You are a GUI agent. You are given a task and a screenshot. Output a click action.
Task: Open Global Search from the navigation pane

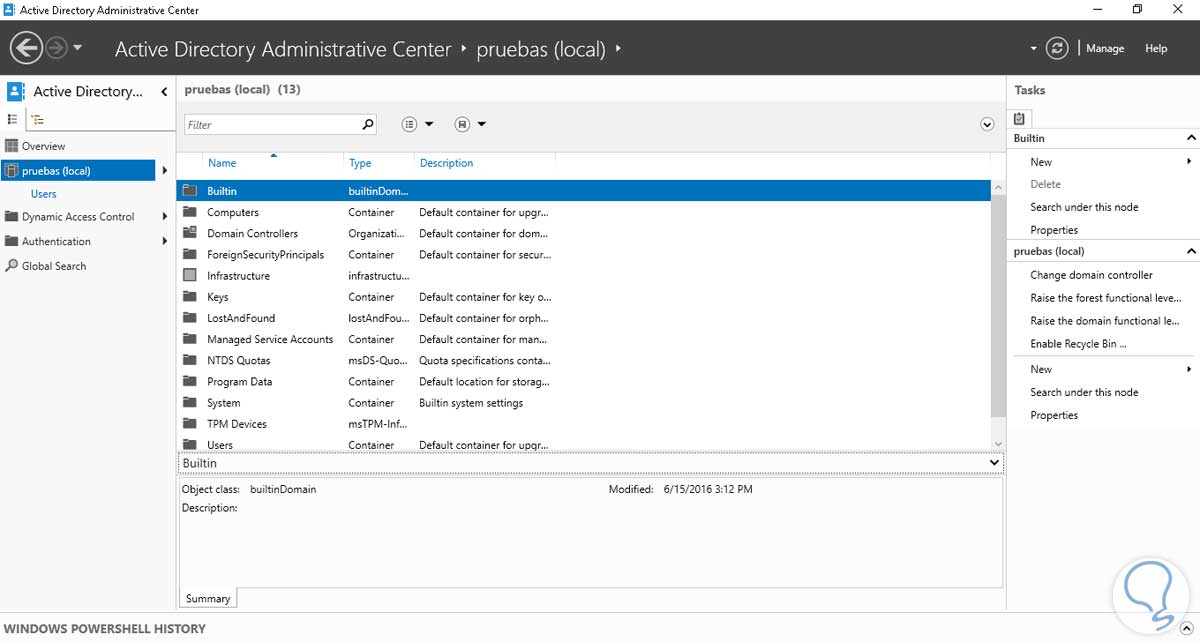point(53,266)
